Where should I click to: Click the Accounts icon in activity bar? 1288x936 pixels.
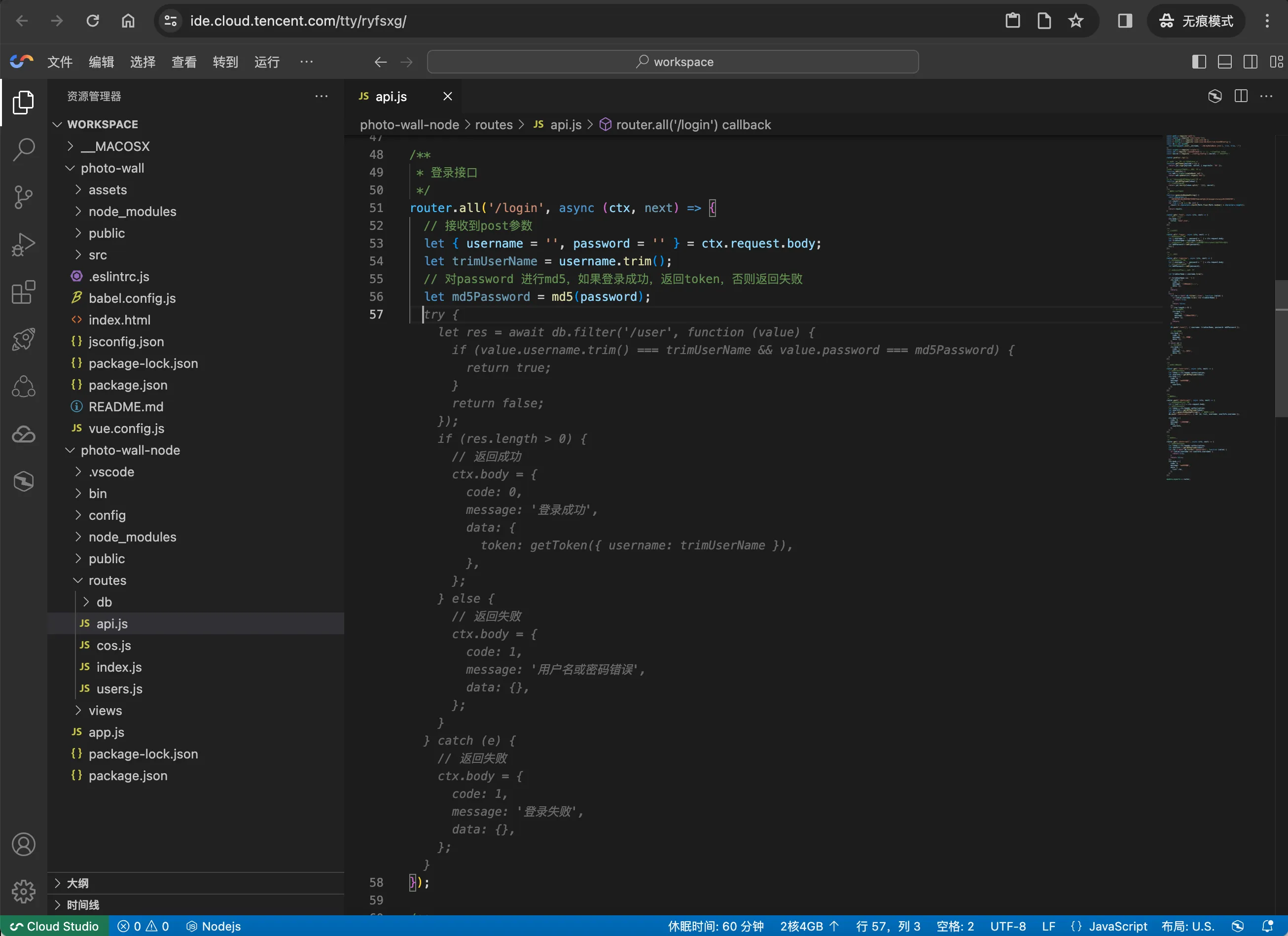tap(23, 845)
